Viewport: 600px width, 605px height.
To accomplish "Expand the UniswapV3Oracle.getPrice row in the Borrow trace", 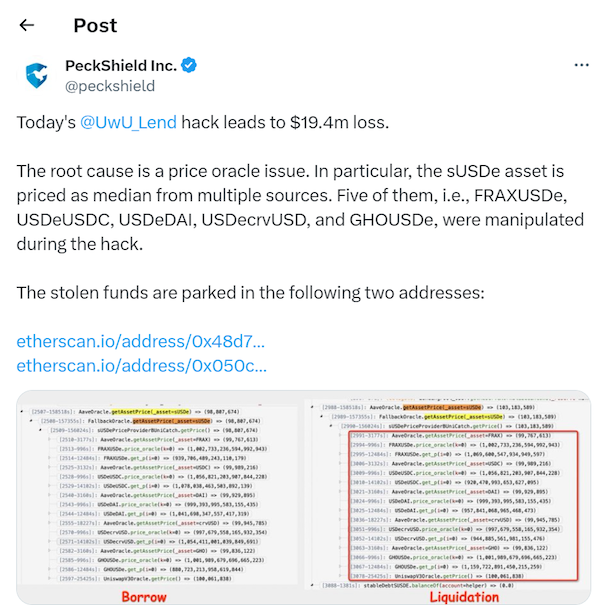I will coord(49,579).
